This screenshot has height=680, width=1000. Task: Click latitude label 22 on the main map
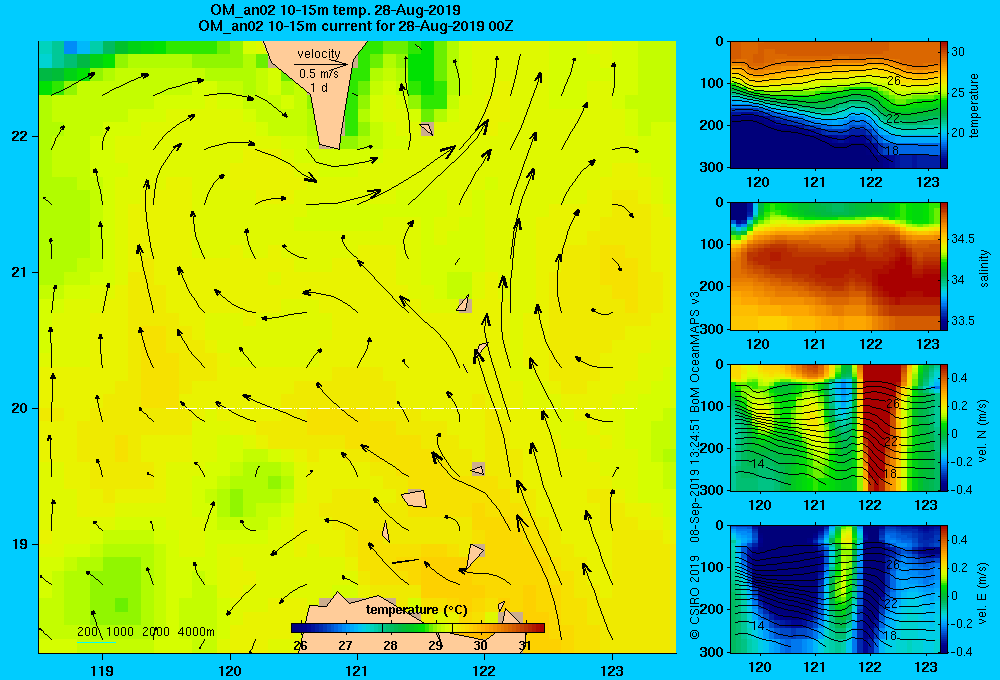point(19,136)
